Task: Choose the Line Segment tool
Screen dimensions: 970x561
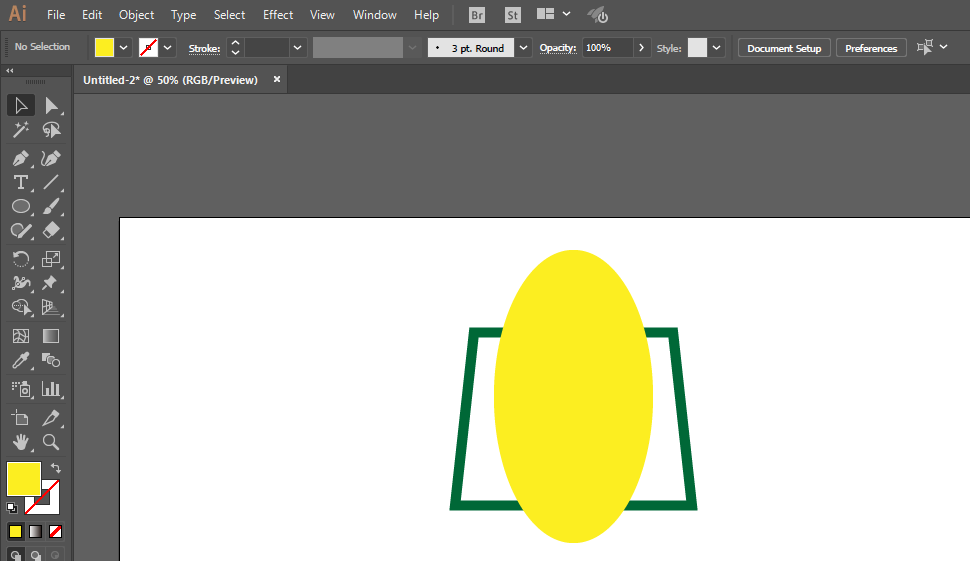Action: pos(51,182)
